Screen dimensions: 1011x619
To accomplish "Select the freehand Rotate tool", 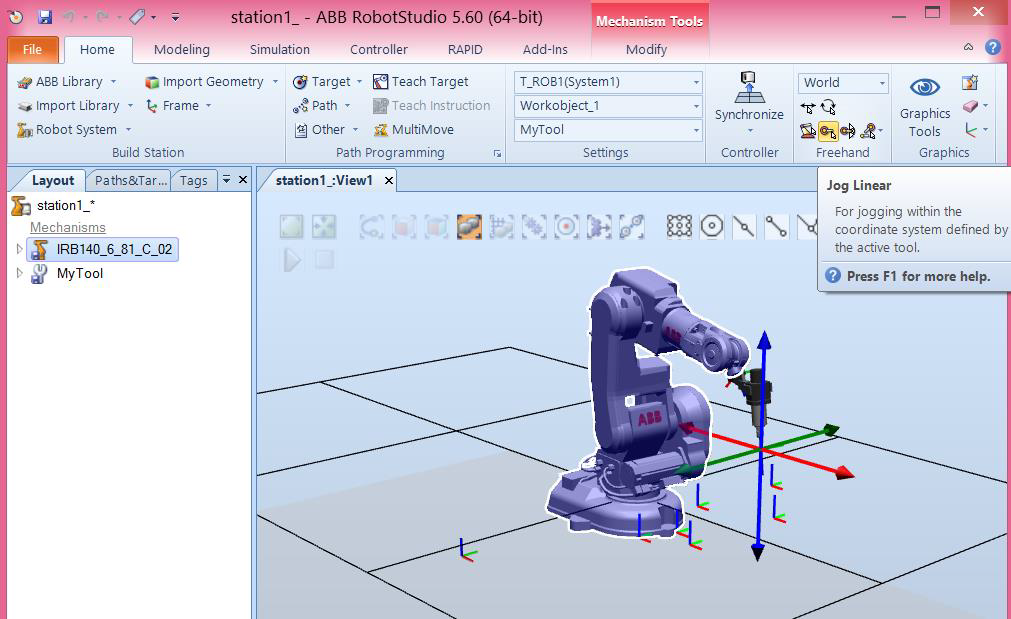I will [x=827, y=108].
